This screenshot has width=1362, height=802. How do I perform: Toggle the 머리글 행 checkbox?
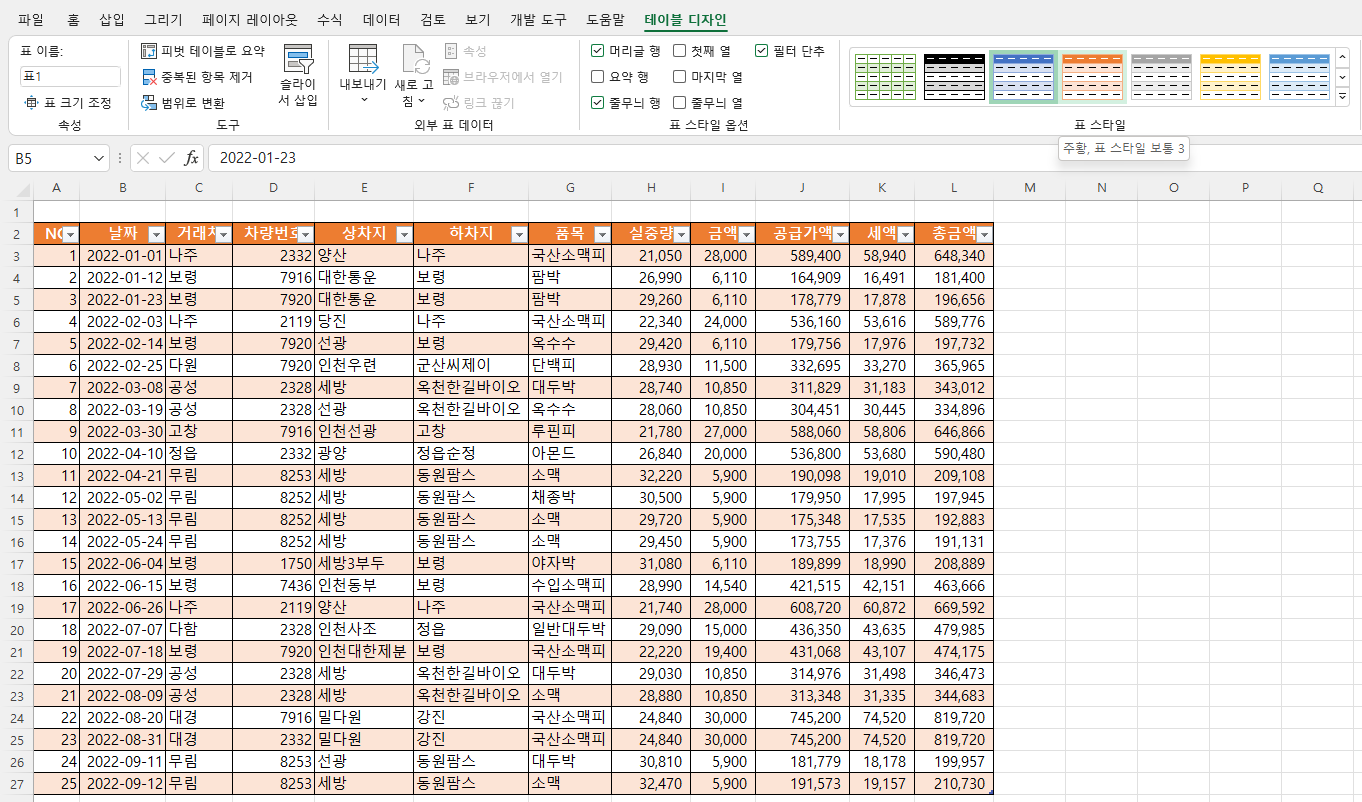click(x=597, y=51)
